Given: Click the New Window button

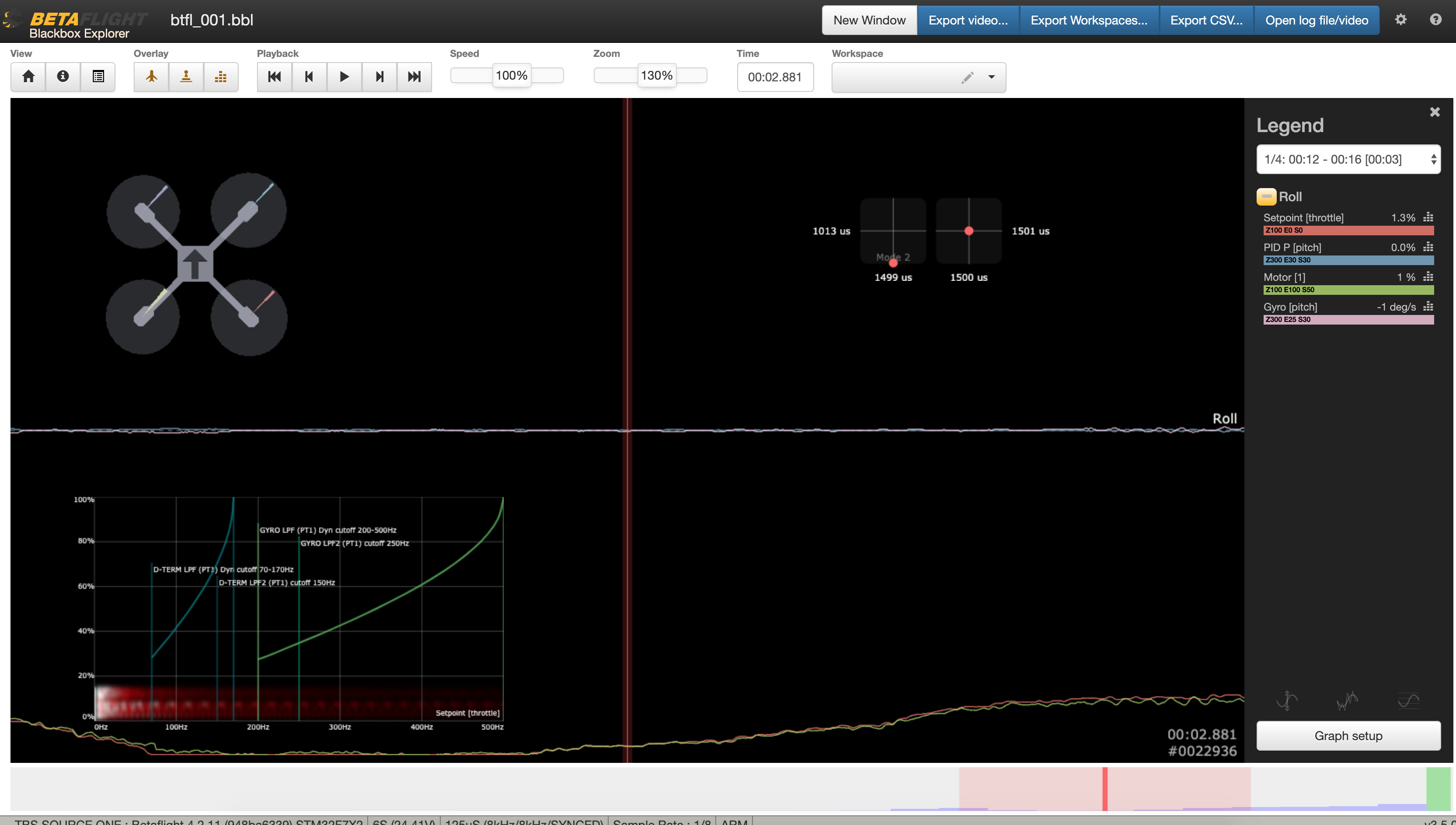Looking at the screenshot, I should [x=869, y=21].
